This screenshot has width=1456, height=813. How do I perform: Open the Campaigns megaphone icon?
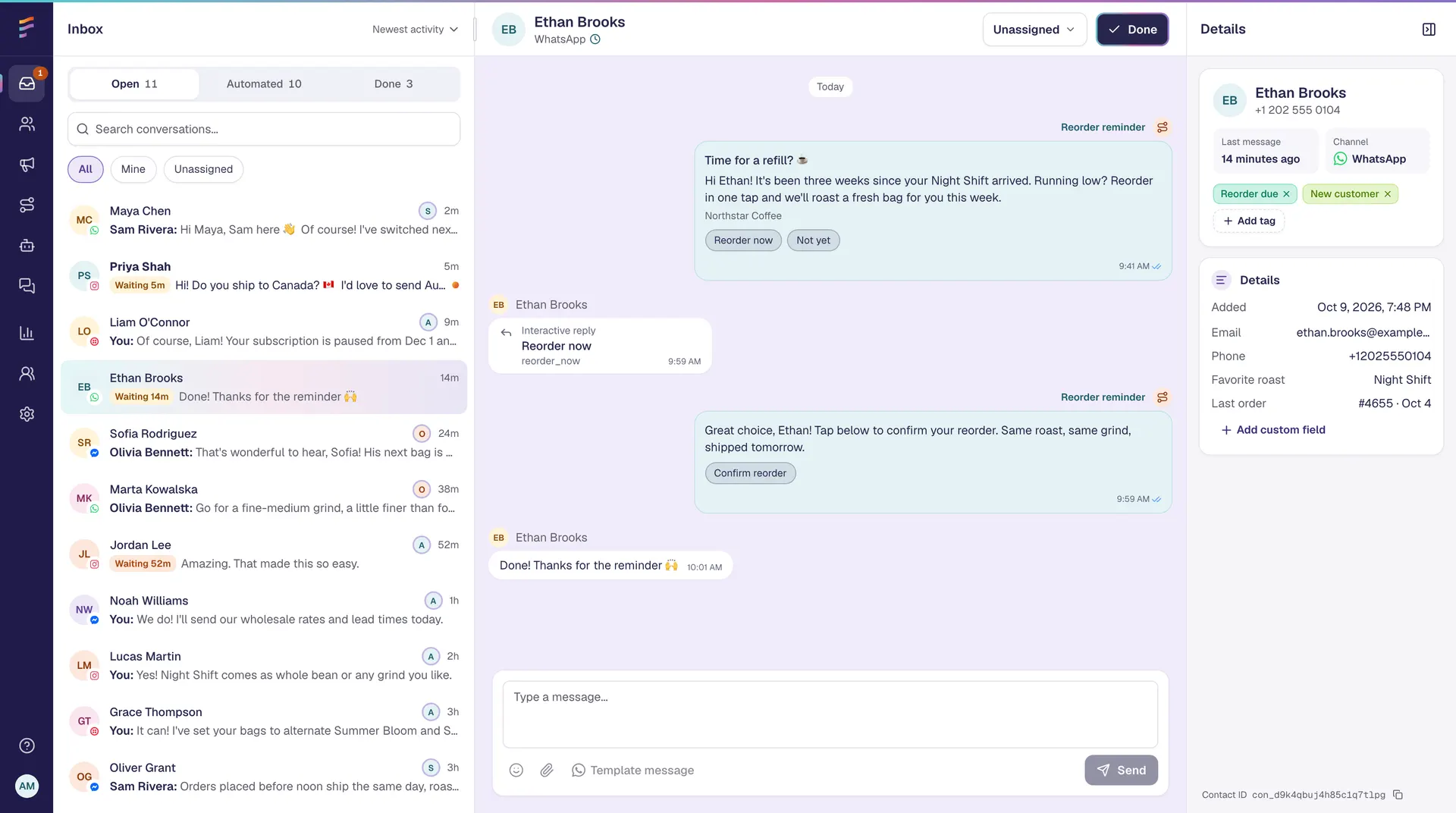pos(27,165)
